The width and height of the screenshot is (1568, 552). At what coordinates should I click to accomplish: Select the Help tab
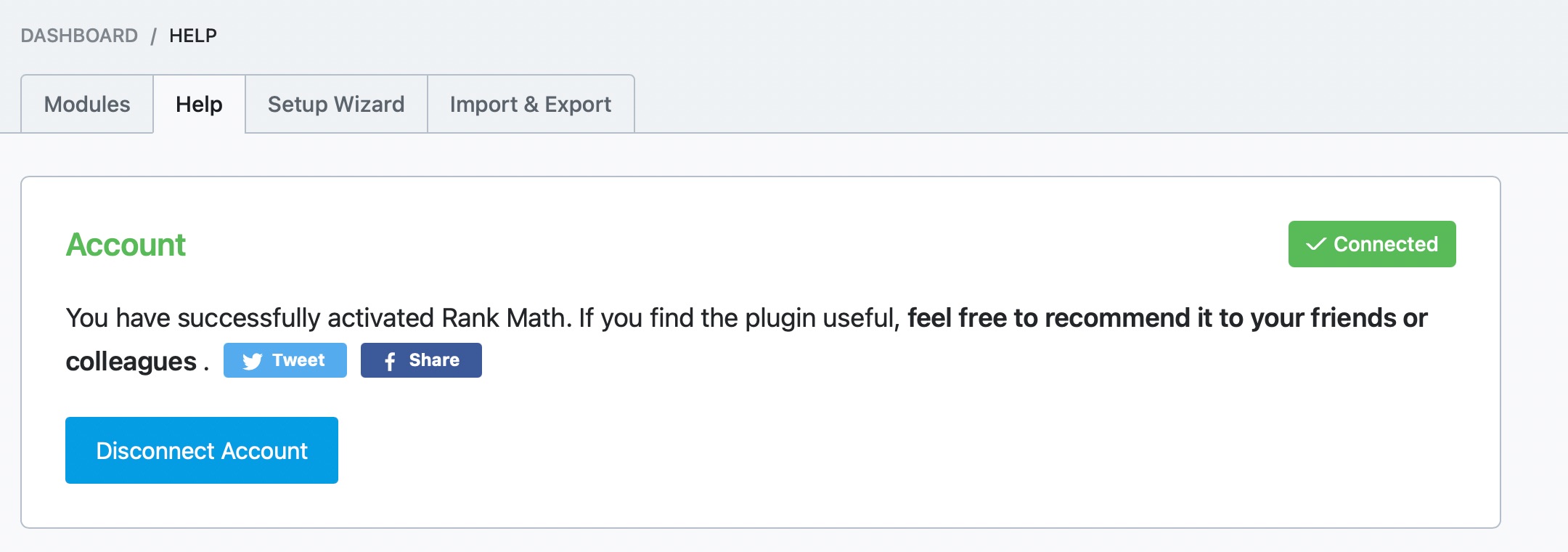tap(198, 104)
